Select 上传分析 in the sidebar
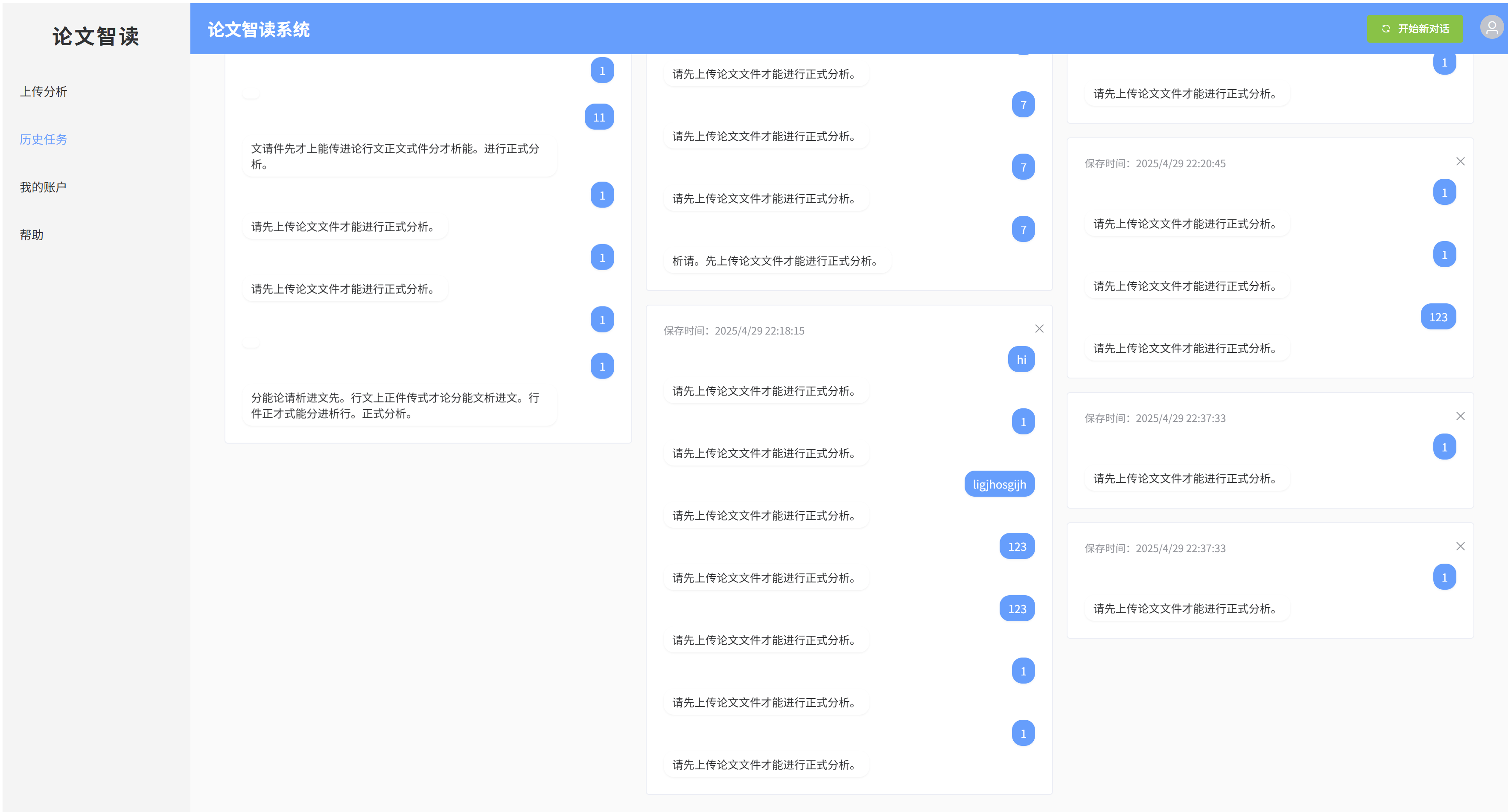This screenshot has height=812, width=1508. pos(43,91)
